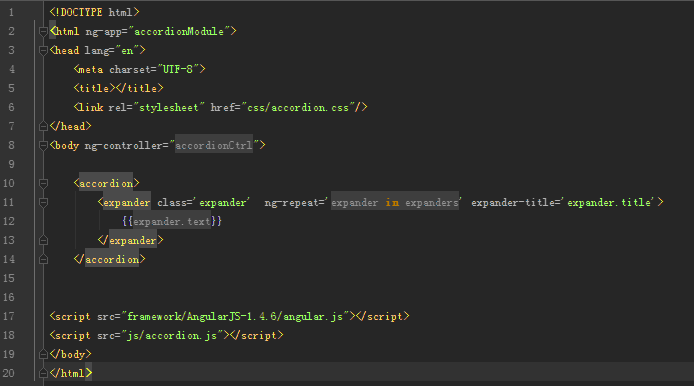Collapse the accordion tag fold on line 10

tap(43, 183)
